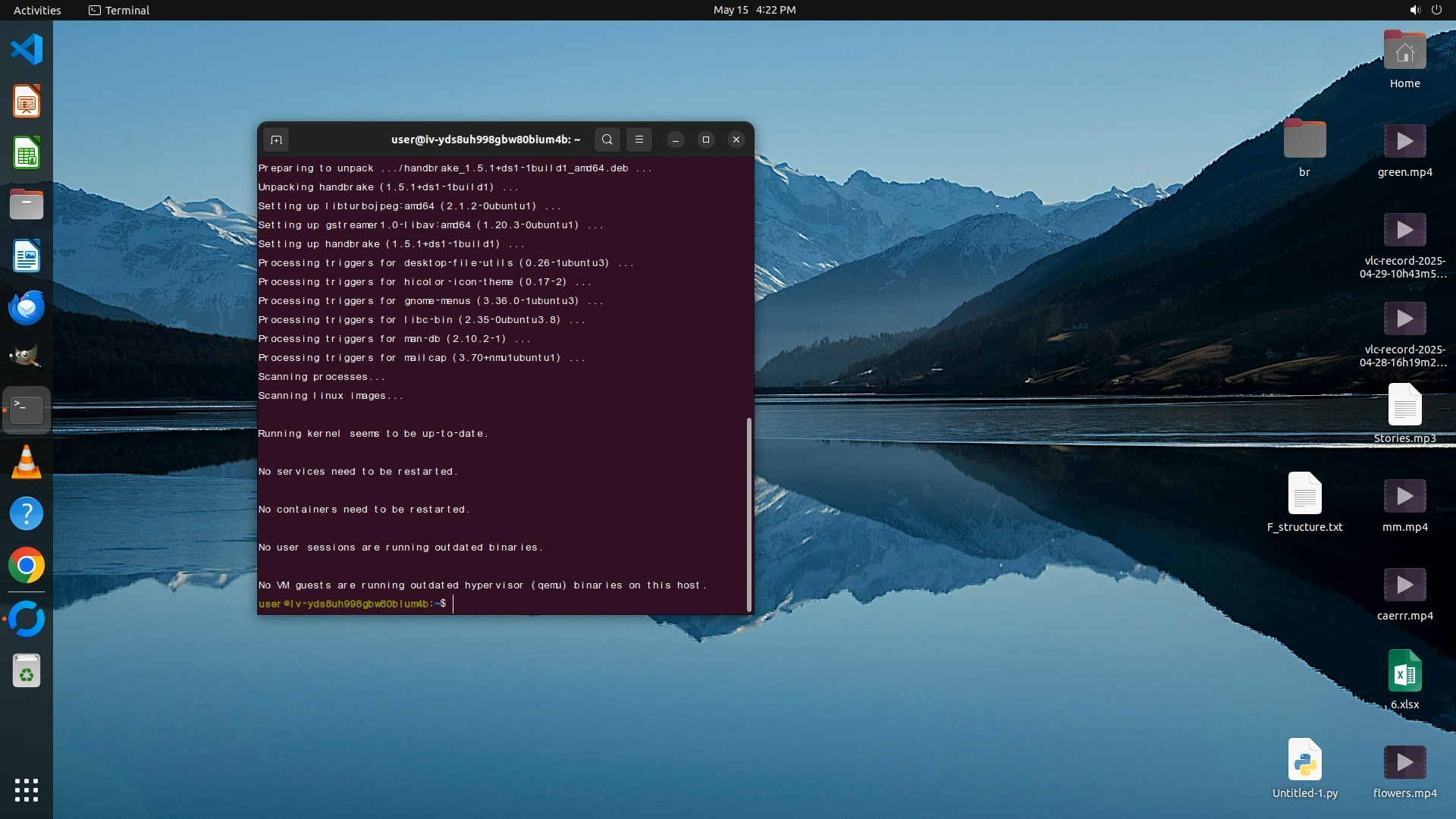The width and height of the screenshot is (1456, 819).
Task: Open the system power menu
Action: pos(1436,10)
